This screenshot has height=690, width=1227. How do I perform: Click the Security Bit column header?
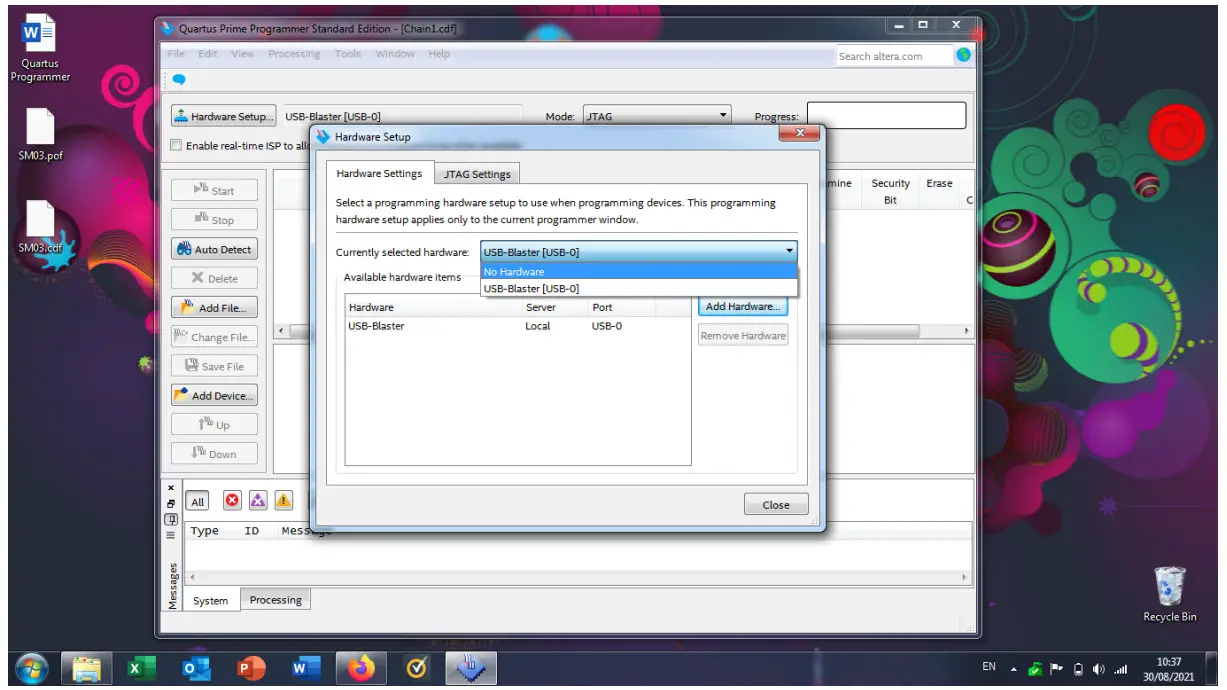[890, 191]
